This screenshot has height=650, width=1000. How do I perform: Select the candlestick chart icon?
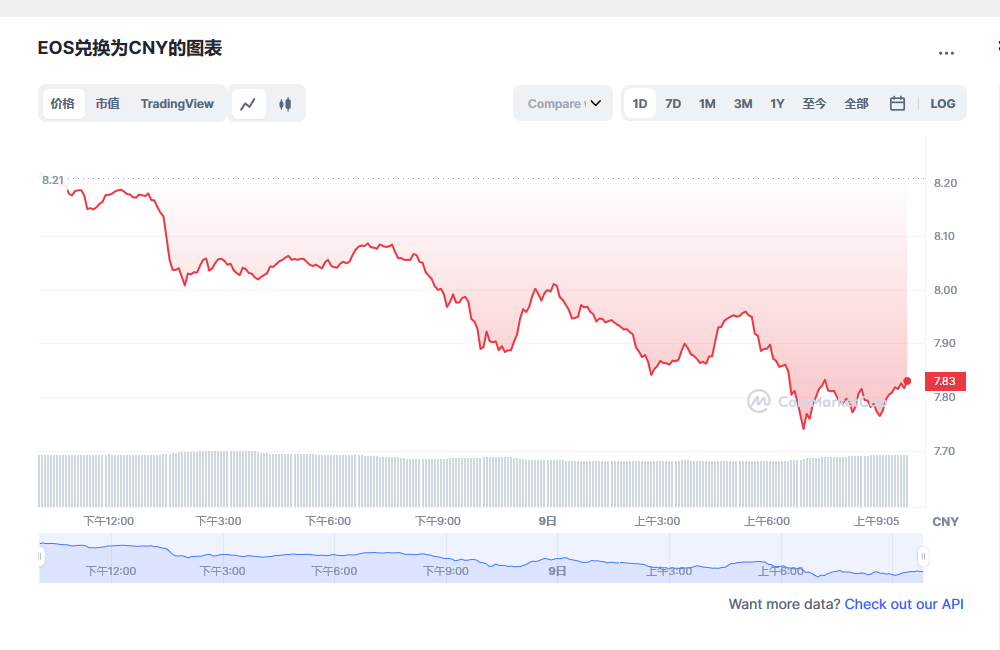pos(285,103)
